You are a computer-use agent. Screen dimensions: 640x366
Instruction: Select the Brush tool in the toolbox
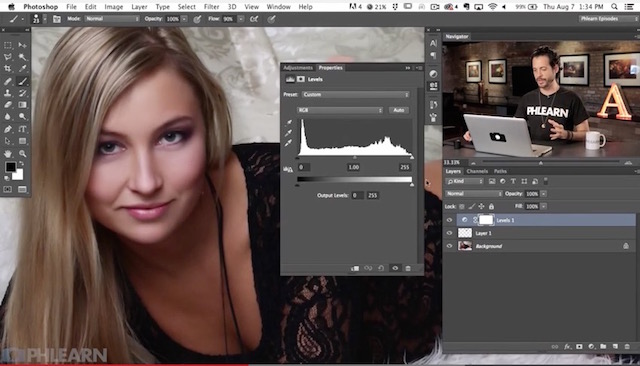(x=22, y=81)
